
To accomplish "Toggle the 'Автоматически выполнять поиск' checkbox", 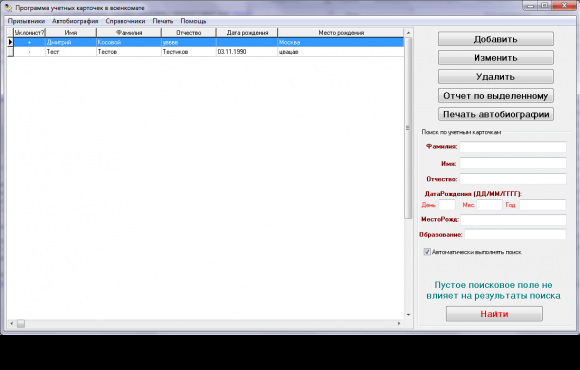I will pyautogui.click(x=427, y=252).
